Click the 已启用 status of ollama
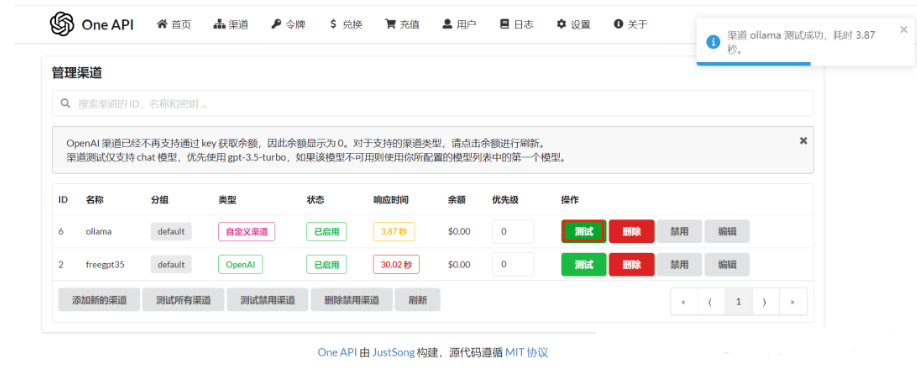 pyautogui.click(x=326, y=231)
